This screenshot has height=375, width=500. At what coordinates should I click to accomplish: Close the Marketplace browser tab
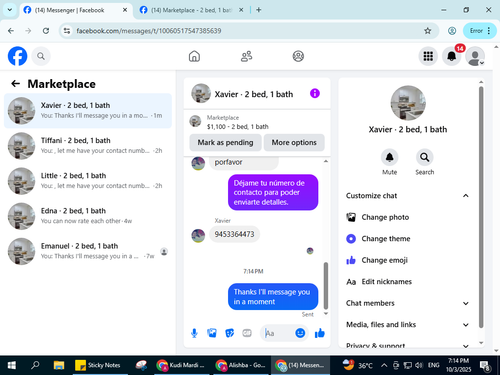(241, 10)
